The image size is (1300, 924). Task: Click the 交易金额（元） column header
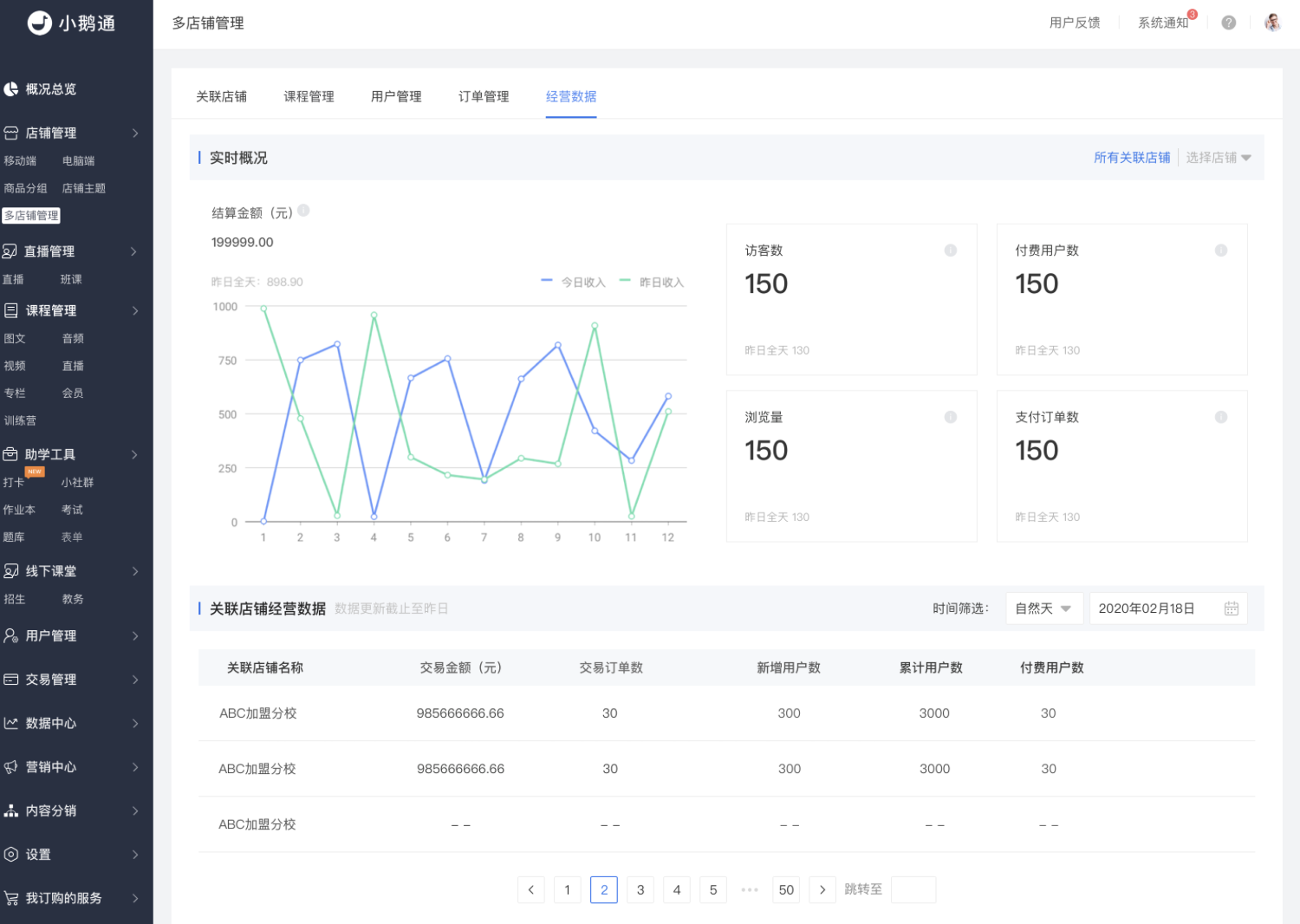[x=460, y=667]
